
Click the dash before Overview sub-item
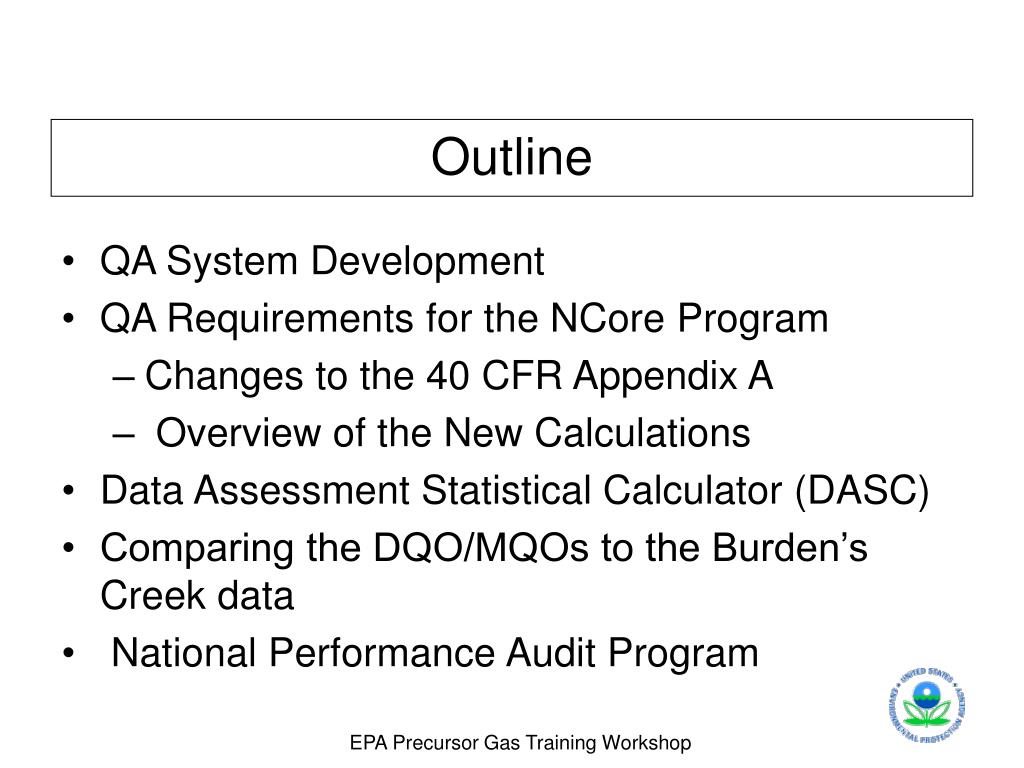click(x=123, y=436)
